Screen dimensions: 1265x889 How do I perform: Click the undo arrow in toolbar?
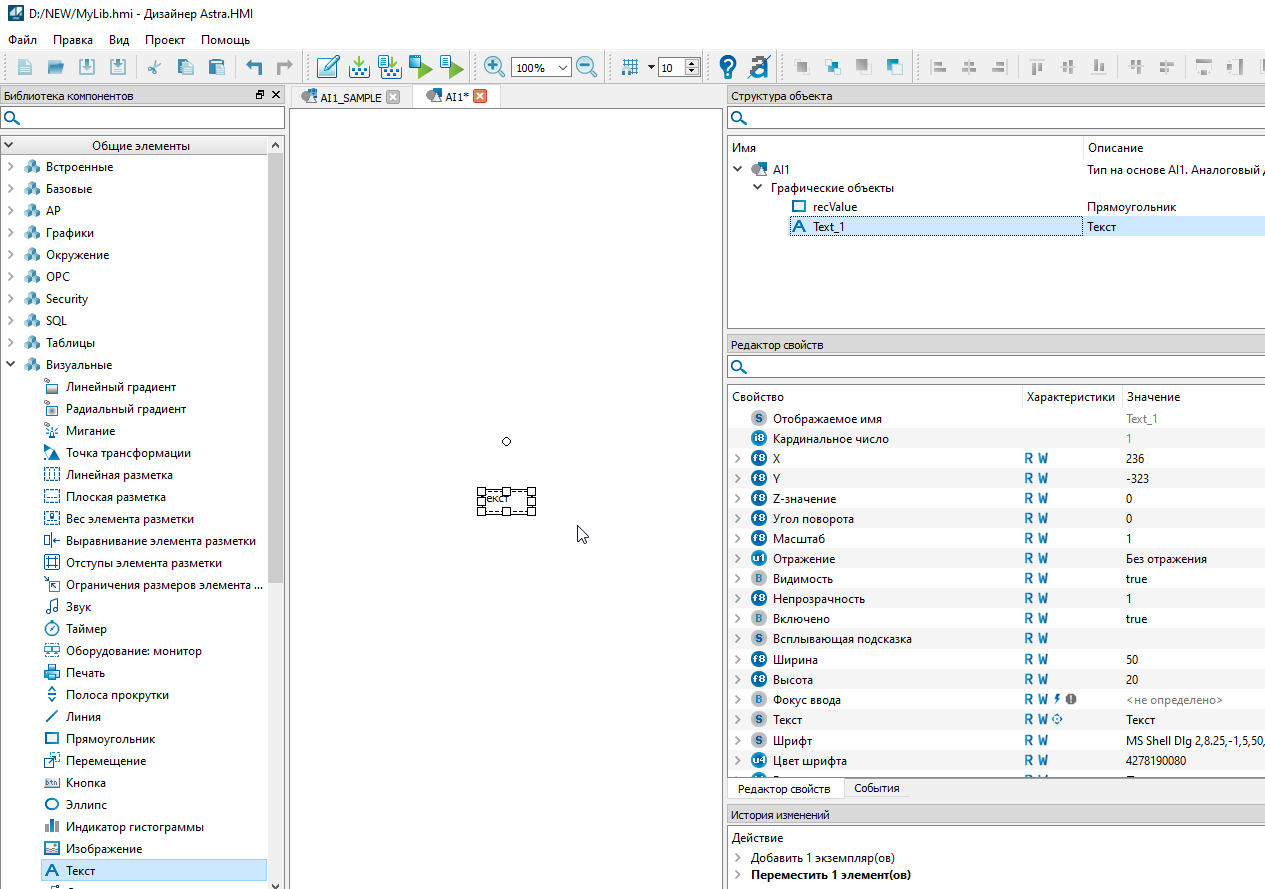tap(254, 67)
